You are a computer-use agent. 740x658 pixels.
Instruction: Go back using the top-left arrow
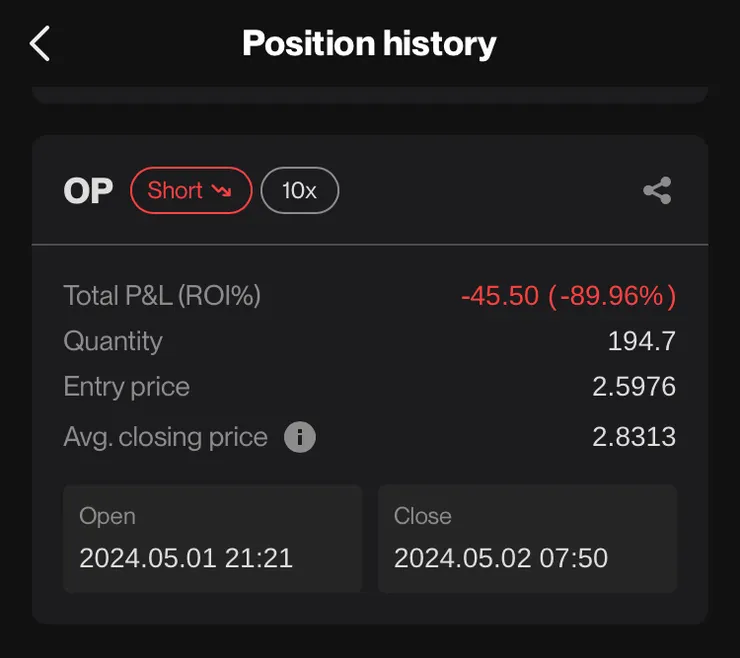(x=40, y=44)
